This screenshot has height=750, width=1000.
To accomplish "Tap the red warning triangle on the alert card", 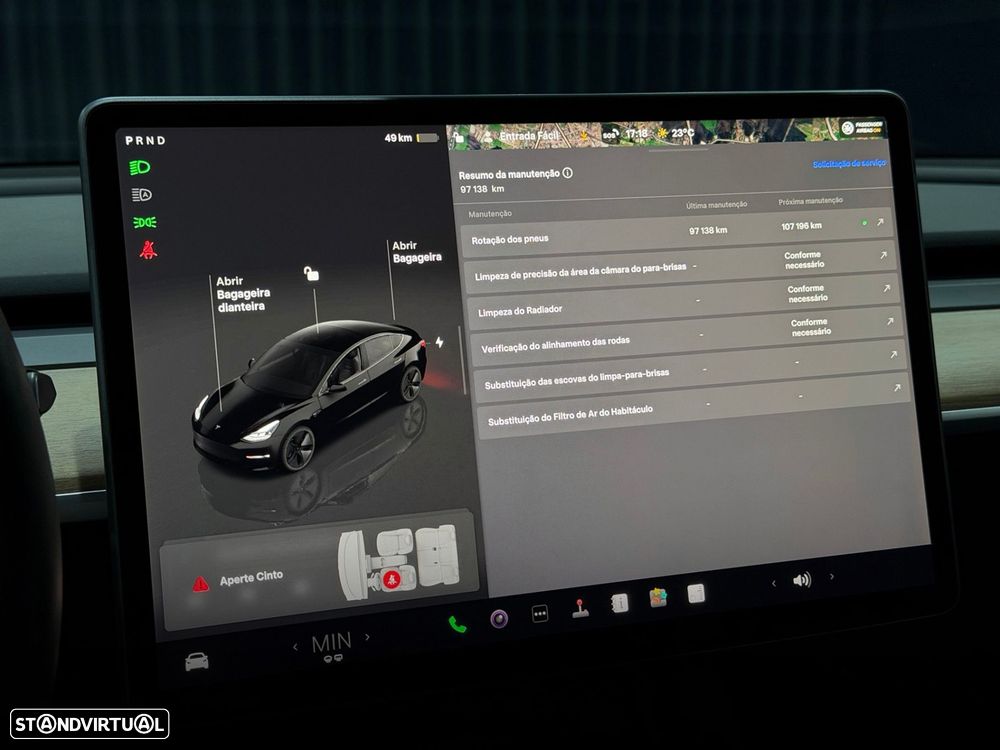I will 201,583.
